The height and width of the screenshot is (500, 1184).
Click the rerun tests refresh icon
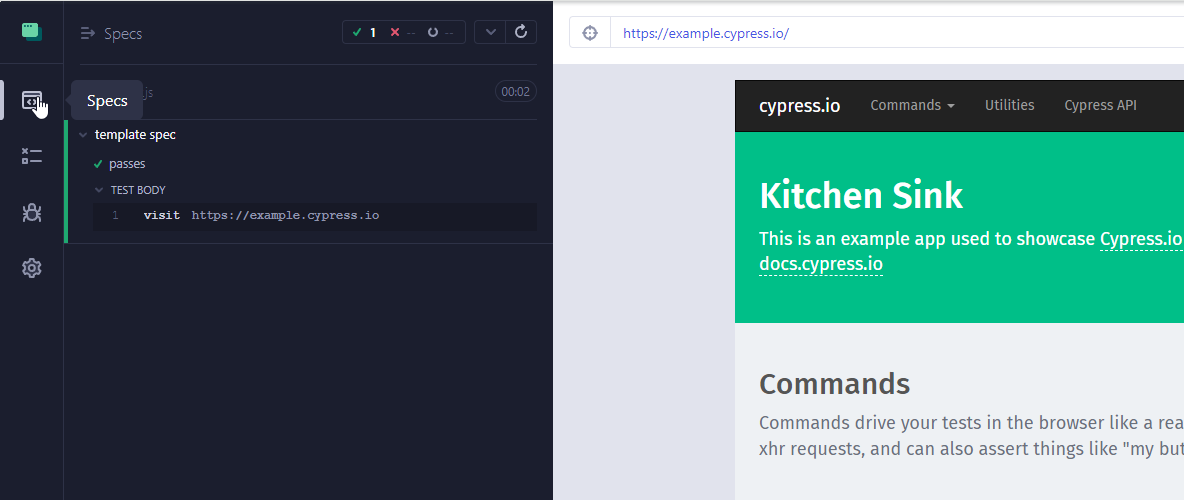[521, 32]
